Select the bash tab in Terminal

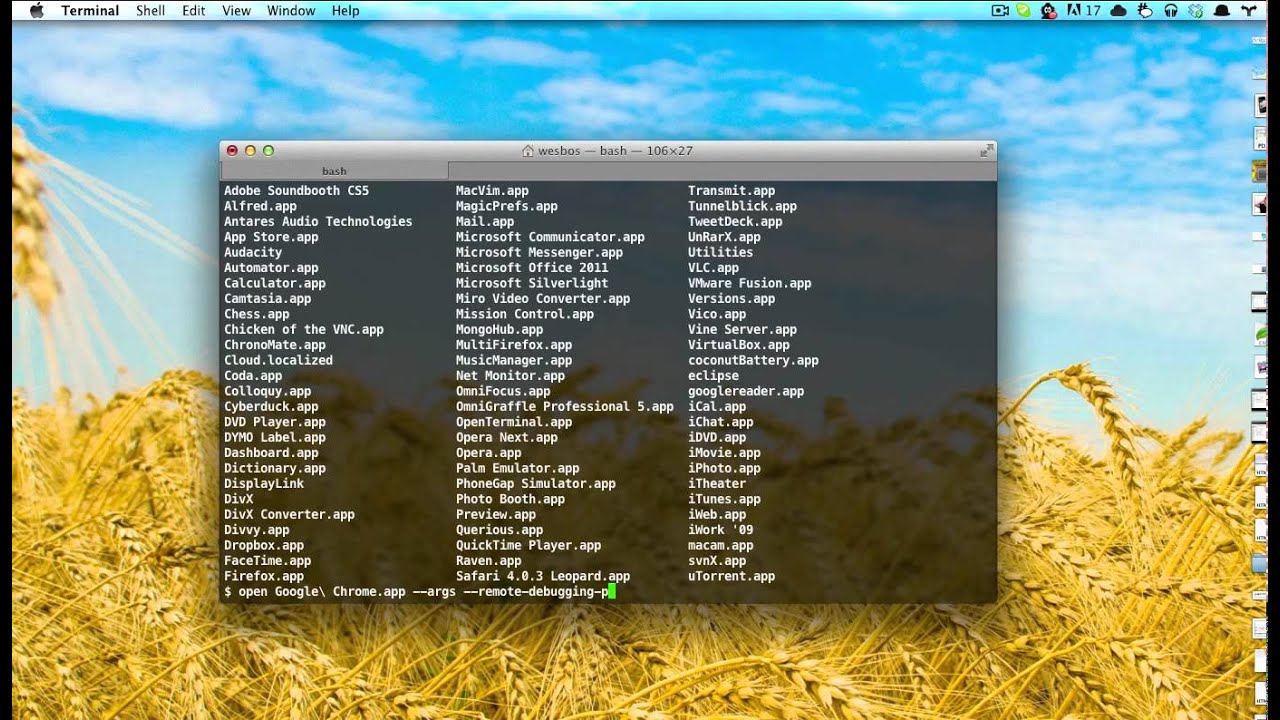pos(334,171)
